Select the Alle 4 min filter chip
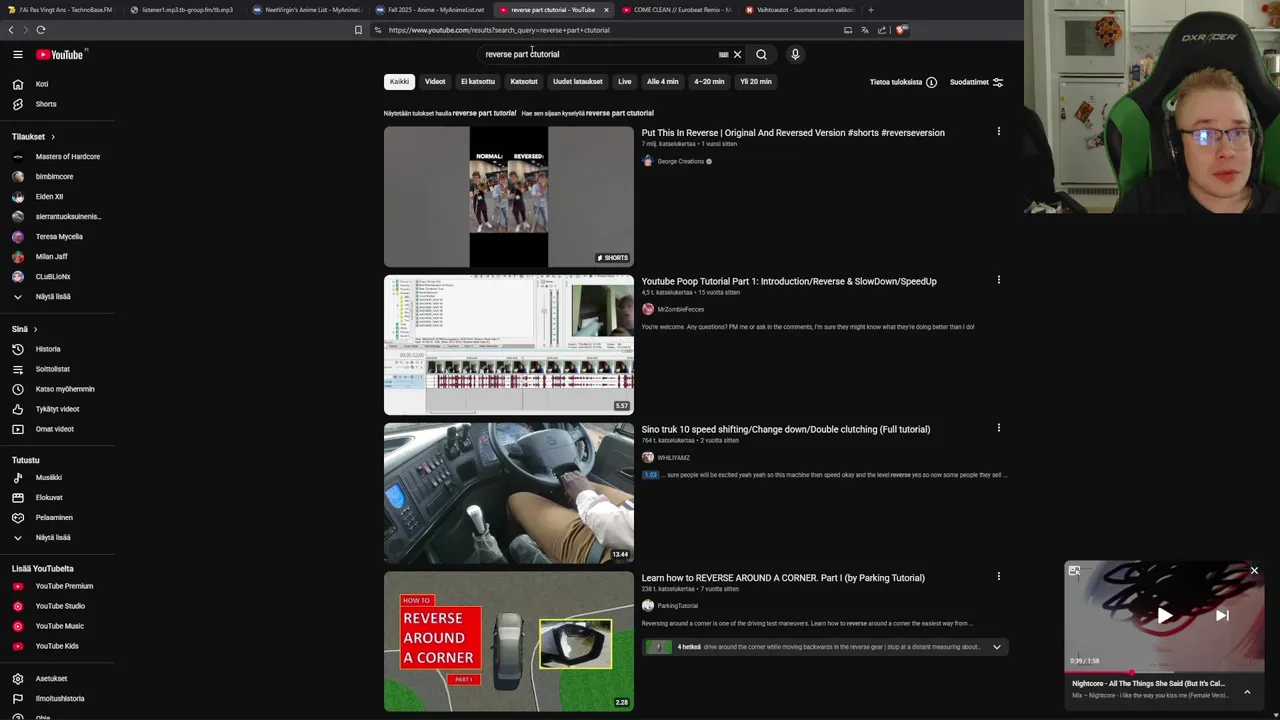 (662, 81)
